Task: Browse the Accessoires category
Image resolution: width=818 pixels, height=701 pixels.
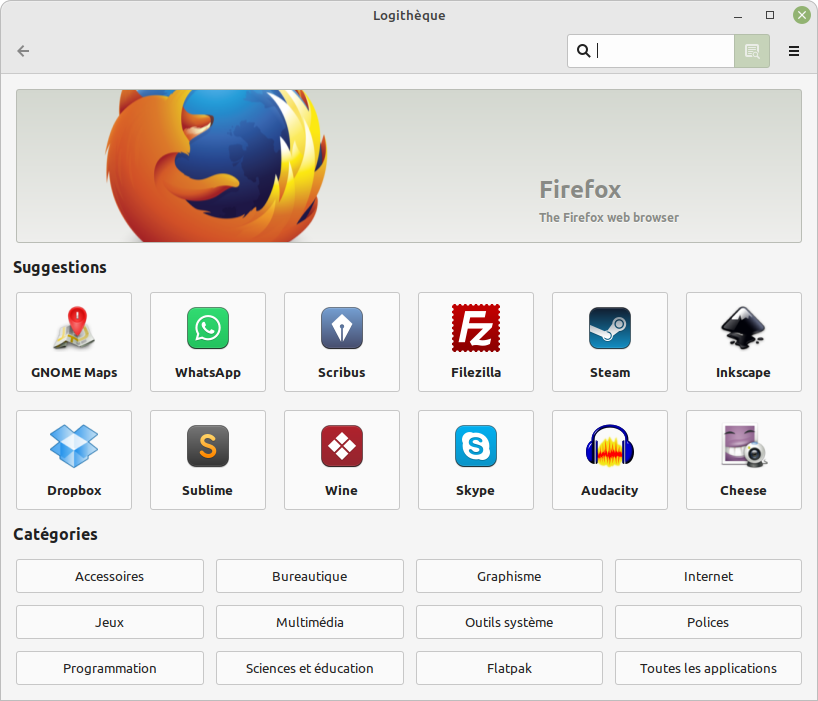Action: (x=110, y=576)
